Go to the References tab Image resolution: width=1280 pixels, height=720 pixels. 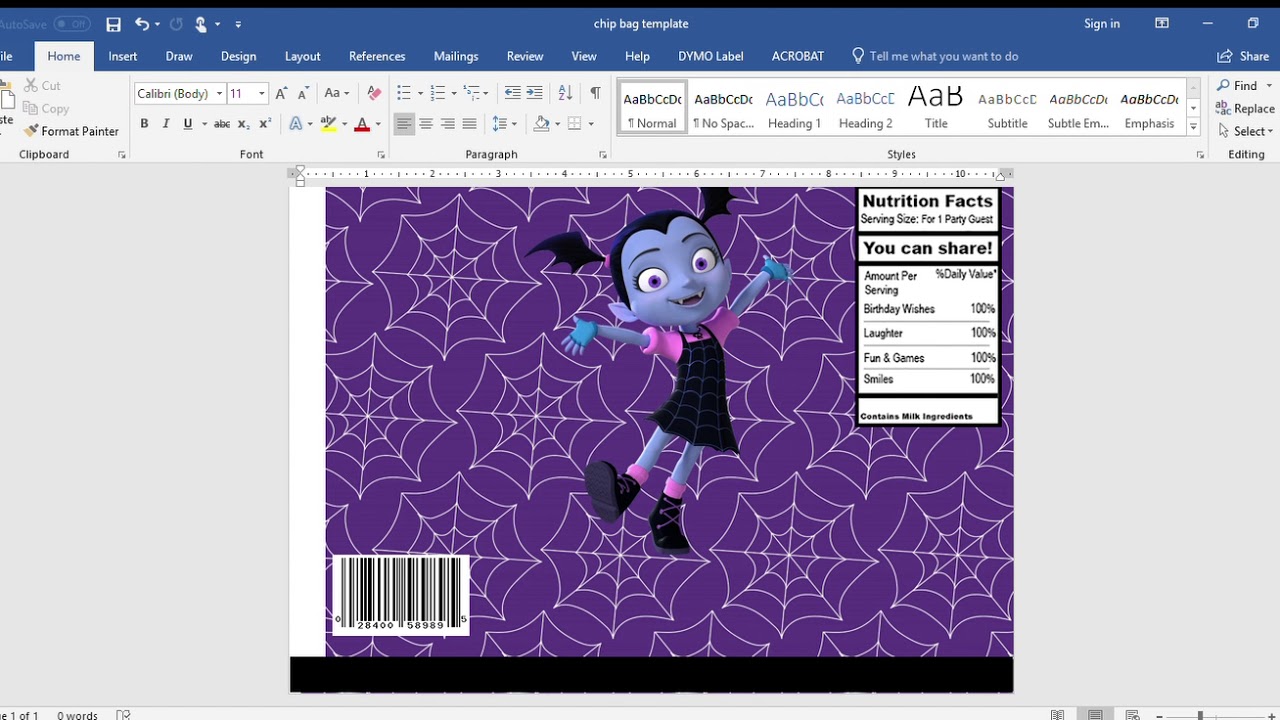[377, 56]
